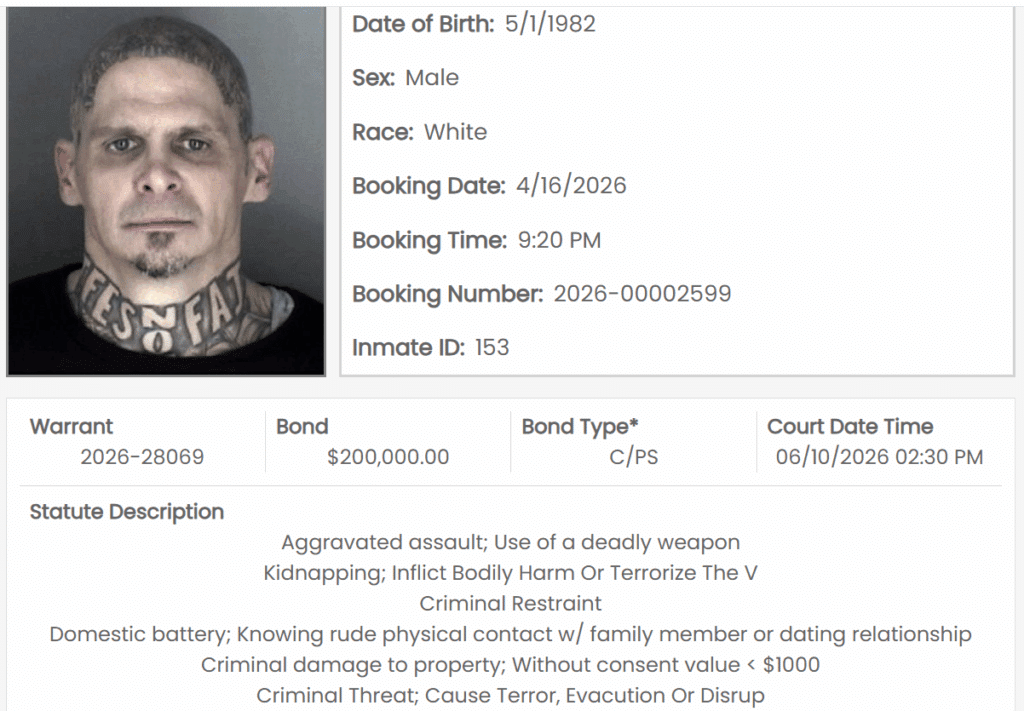Click the Race value White
This screenshot has height=711, width=1024.
click(x=455, y=132)
